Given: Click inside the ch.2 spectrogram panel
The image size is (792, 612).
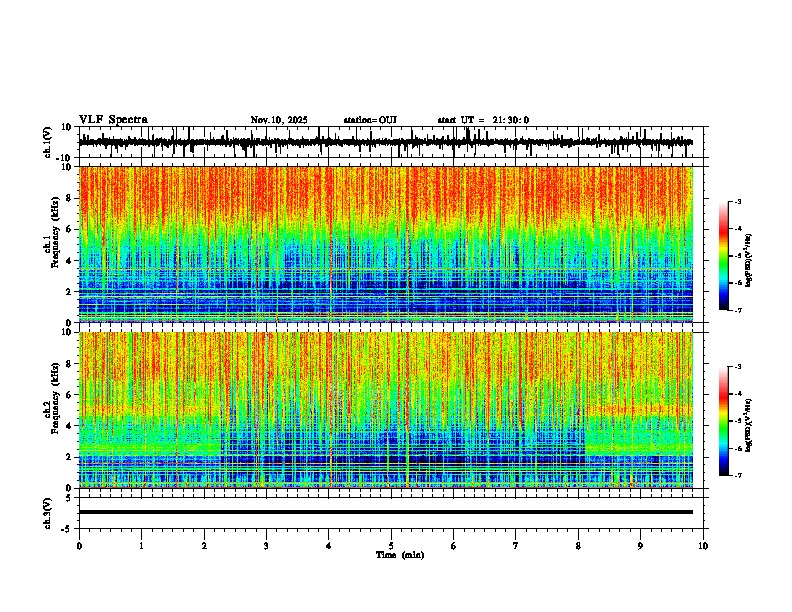Looking at the screenshot, I should coord(386,410).
